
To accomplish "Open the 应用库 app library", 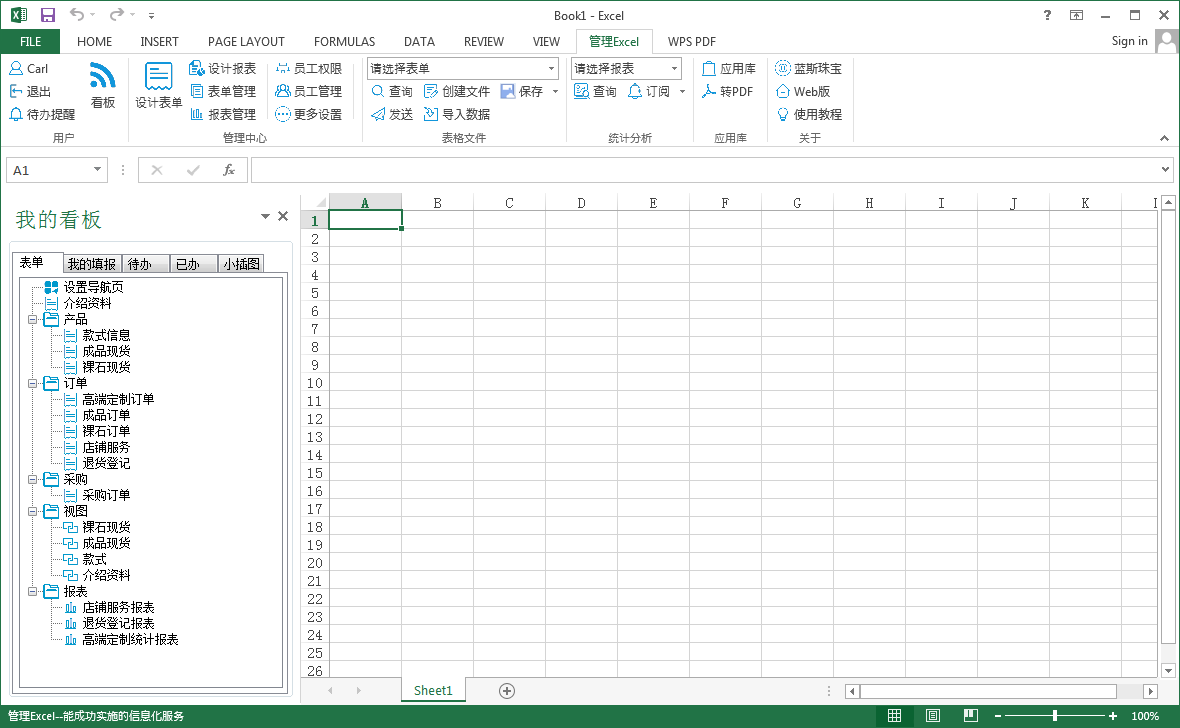I will (x=728, y=69).
